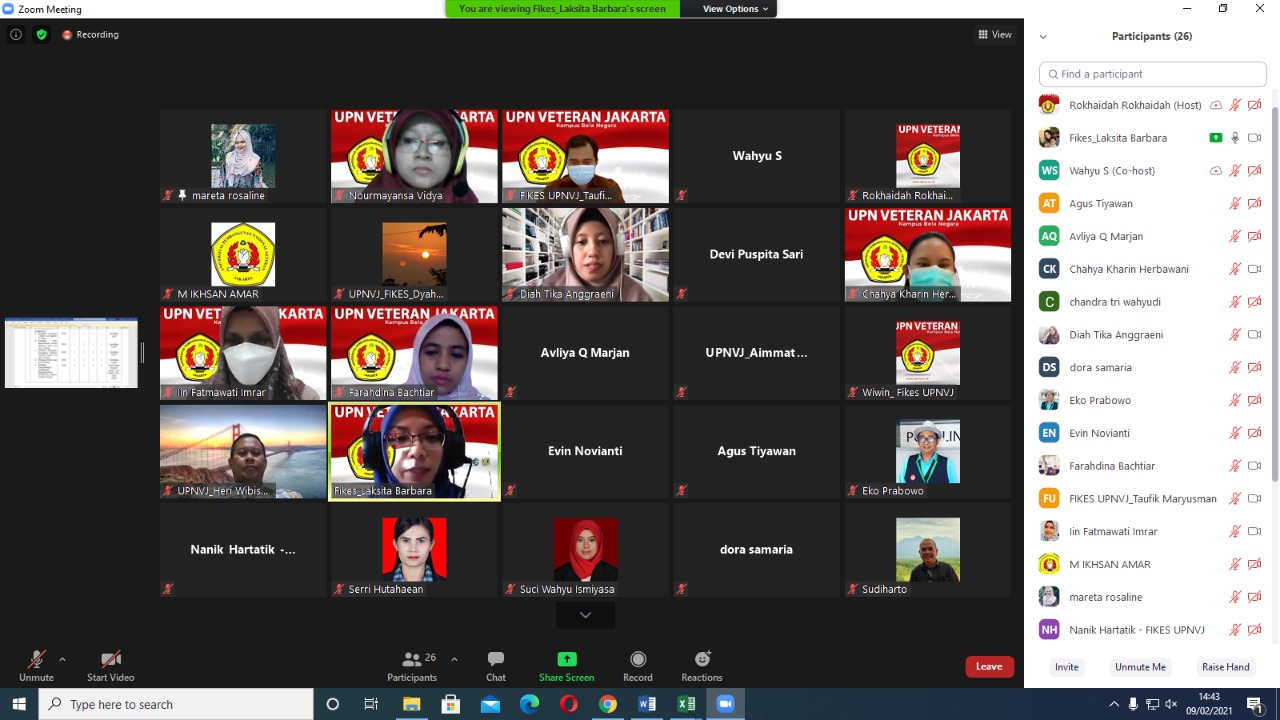Click Unmute Me in participants panel
The image size is (1280, 720).
[x=1140, y=667]
